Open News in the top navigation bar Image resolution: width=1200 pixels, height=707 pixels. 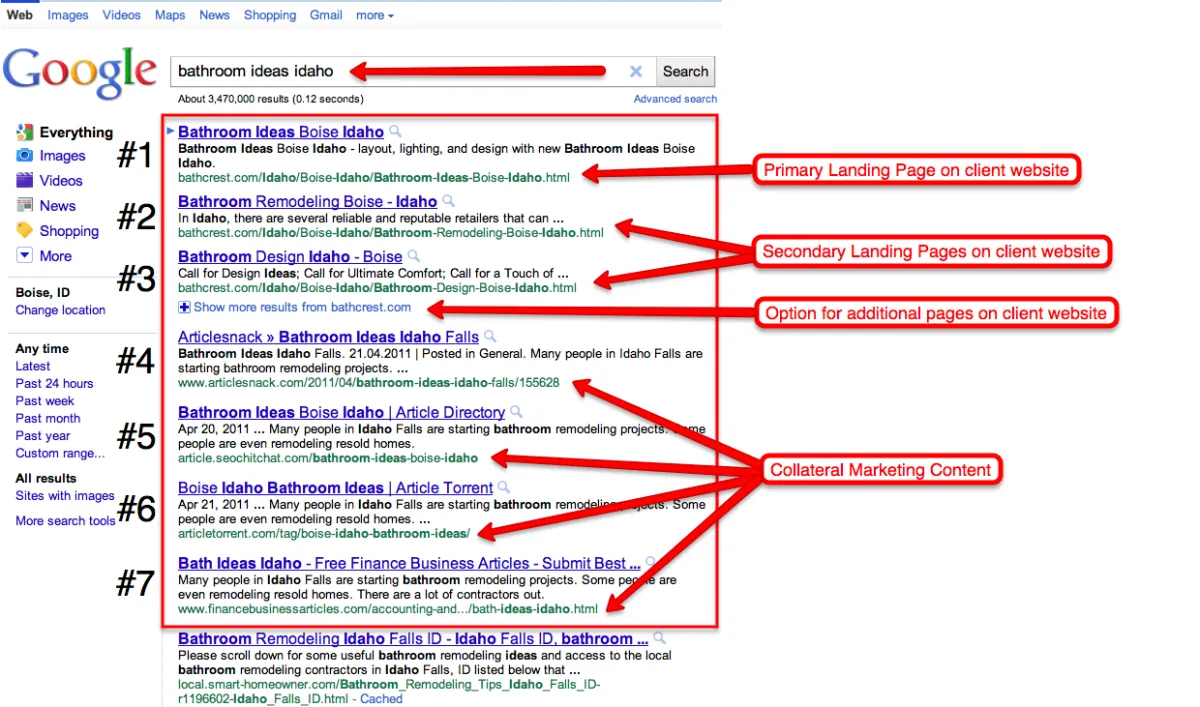tap(215, 15)
